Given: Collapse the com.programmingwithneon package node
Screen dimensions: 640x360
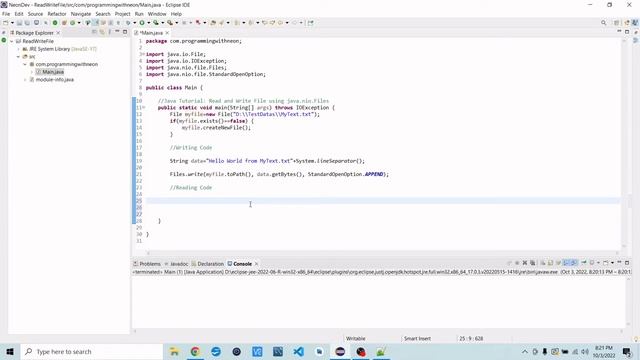Looking at the screenshot, I should [25, 64].
